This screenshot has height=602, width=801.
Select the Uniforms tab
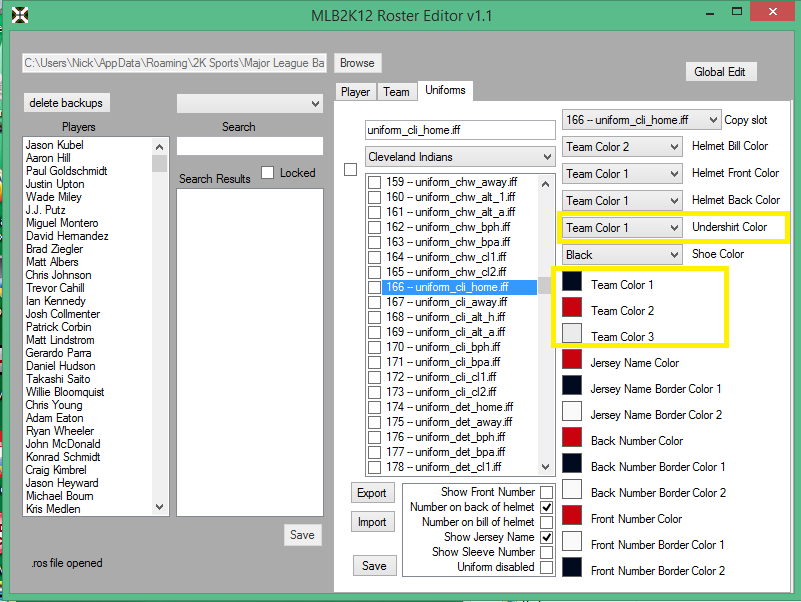click(445, 90)
